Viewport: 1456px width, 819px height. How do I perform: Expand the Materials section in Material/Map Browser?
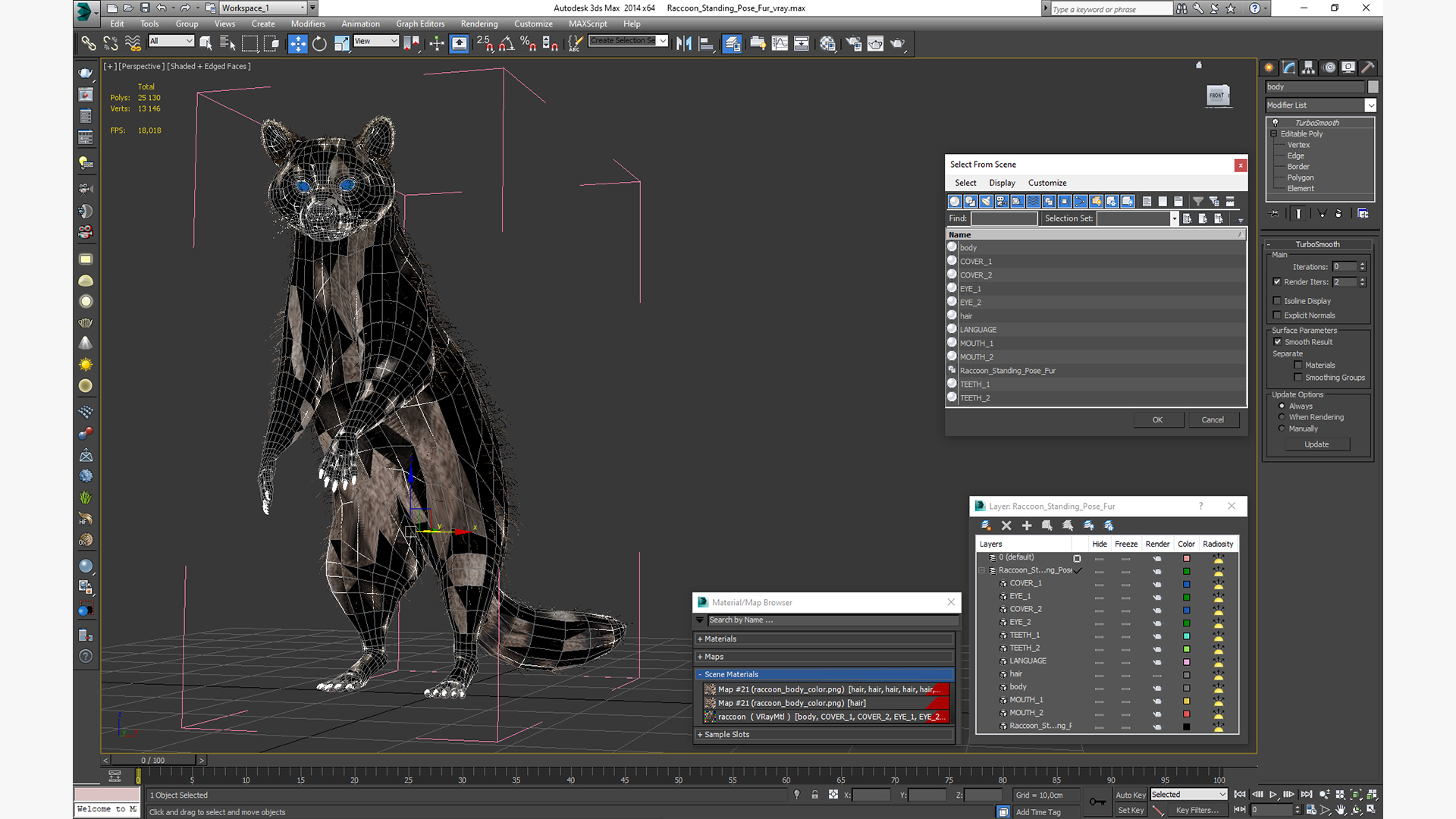point(700,638)
